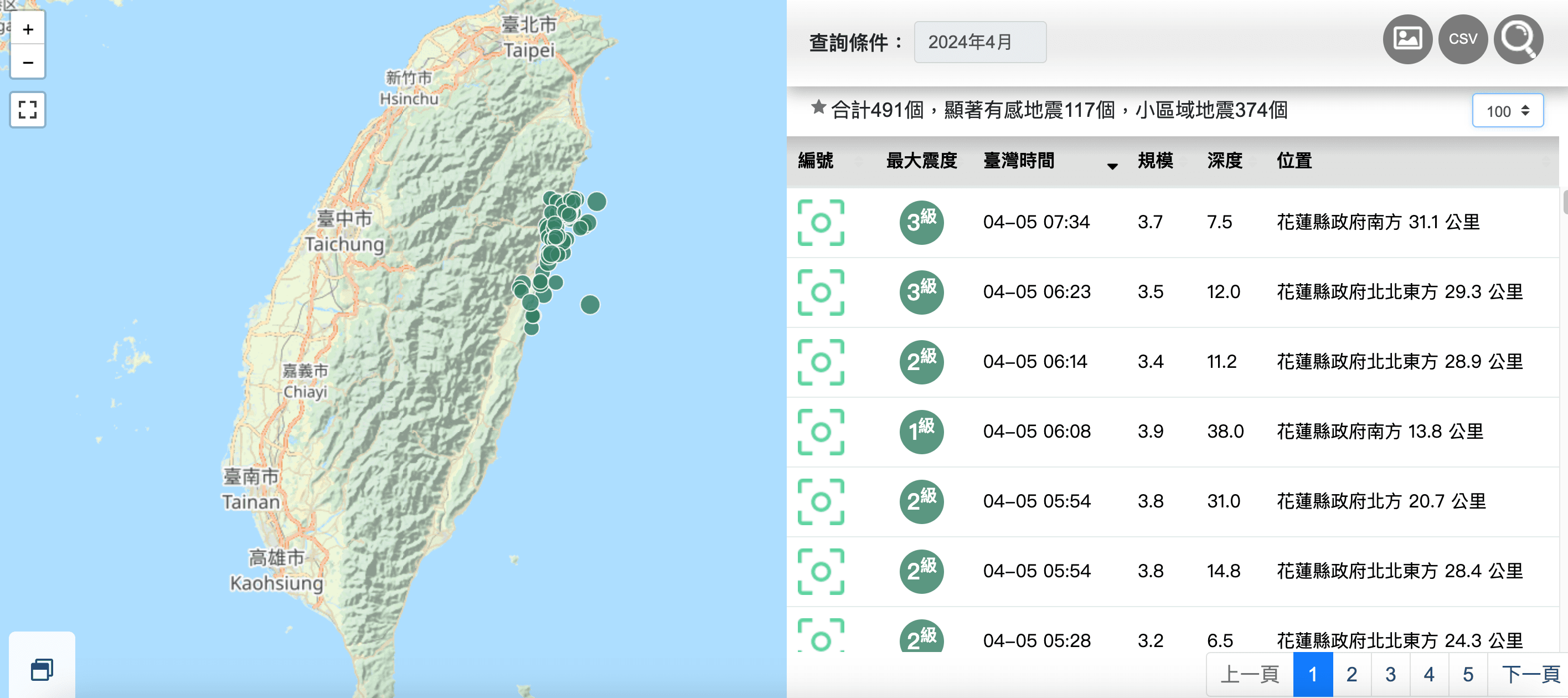Click the offshore earthquake marker southeast of cluster
Screen dimensions: 1568x698
coord(589,305)
